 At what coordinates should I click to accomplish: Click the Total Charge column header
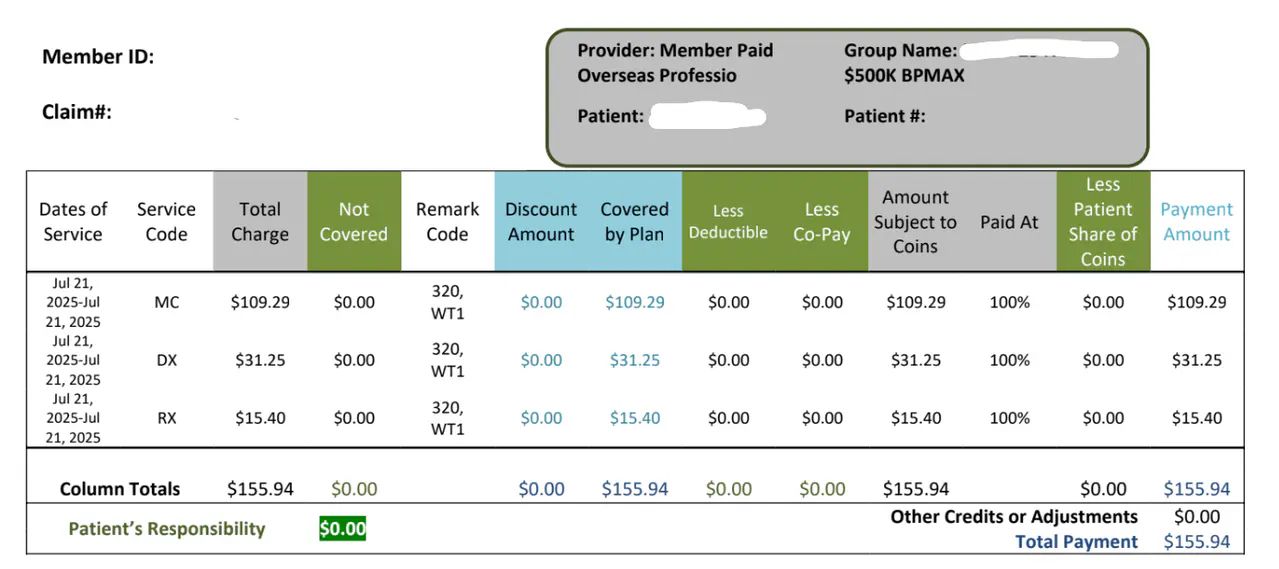point(260,222)
